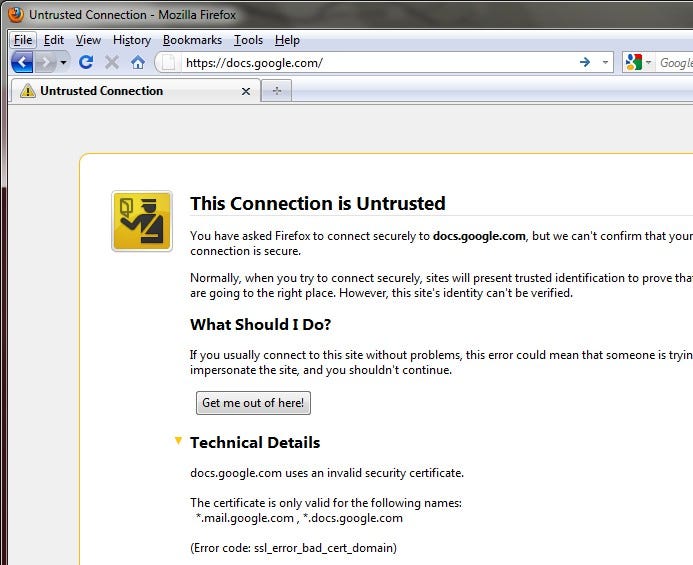Open the Bookmarks menu

click(192, 40)
